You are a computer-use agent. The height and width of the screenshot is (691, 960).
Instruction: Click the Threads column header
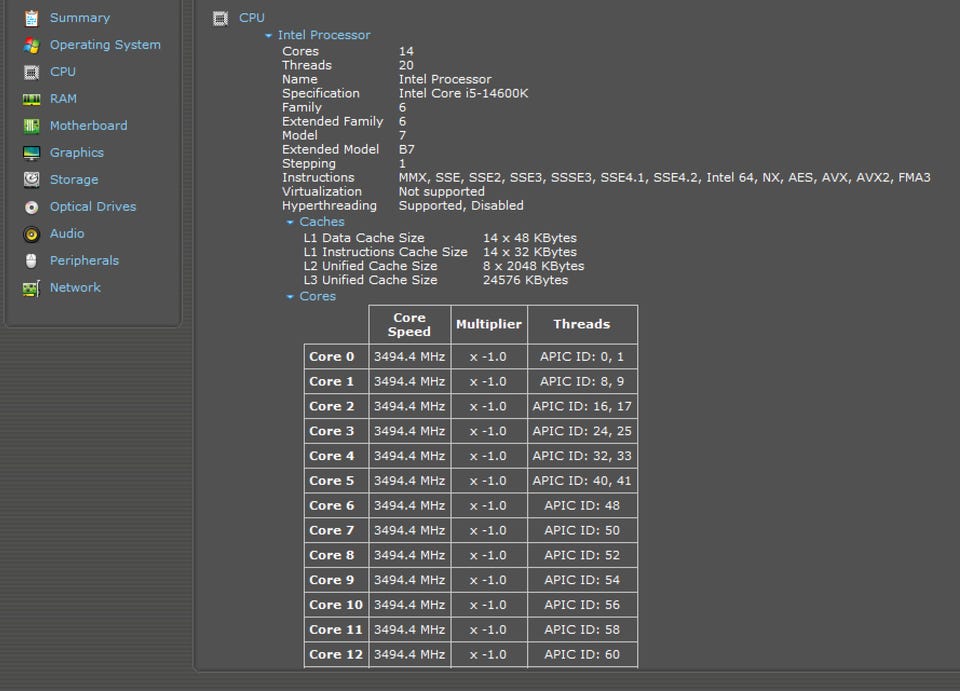coord(581,324)
